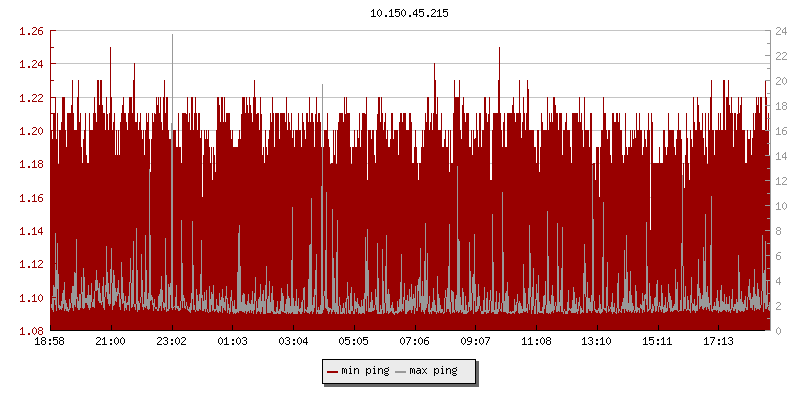The image size is (800, 400).
Task: Click the 15:11 time axis label
Action: (658, 342)
